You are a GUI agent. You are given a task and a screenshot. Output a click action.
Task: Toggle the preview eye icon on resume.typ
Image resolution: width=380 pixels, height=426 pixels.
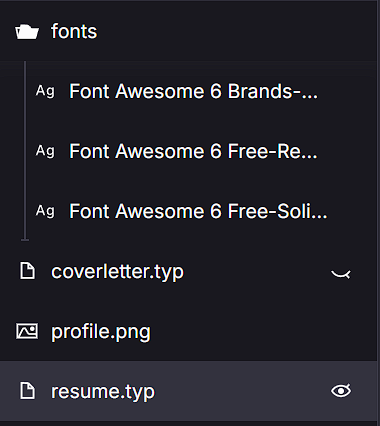tap(341, 391)
